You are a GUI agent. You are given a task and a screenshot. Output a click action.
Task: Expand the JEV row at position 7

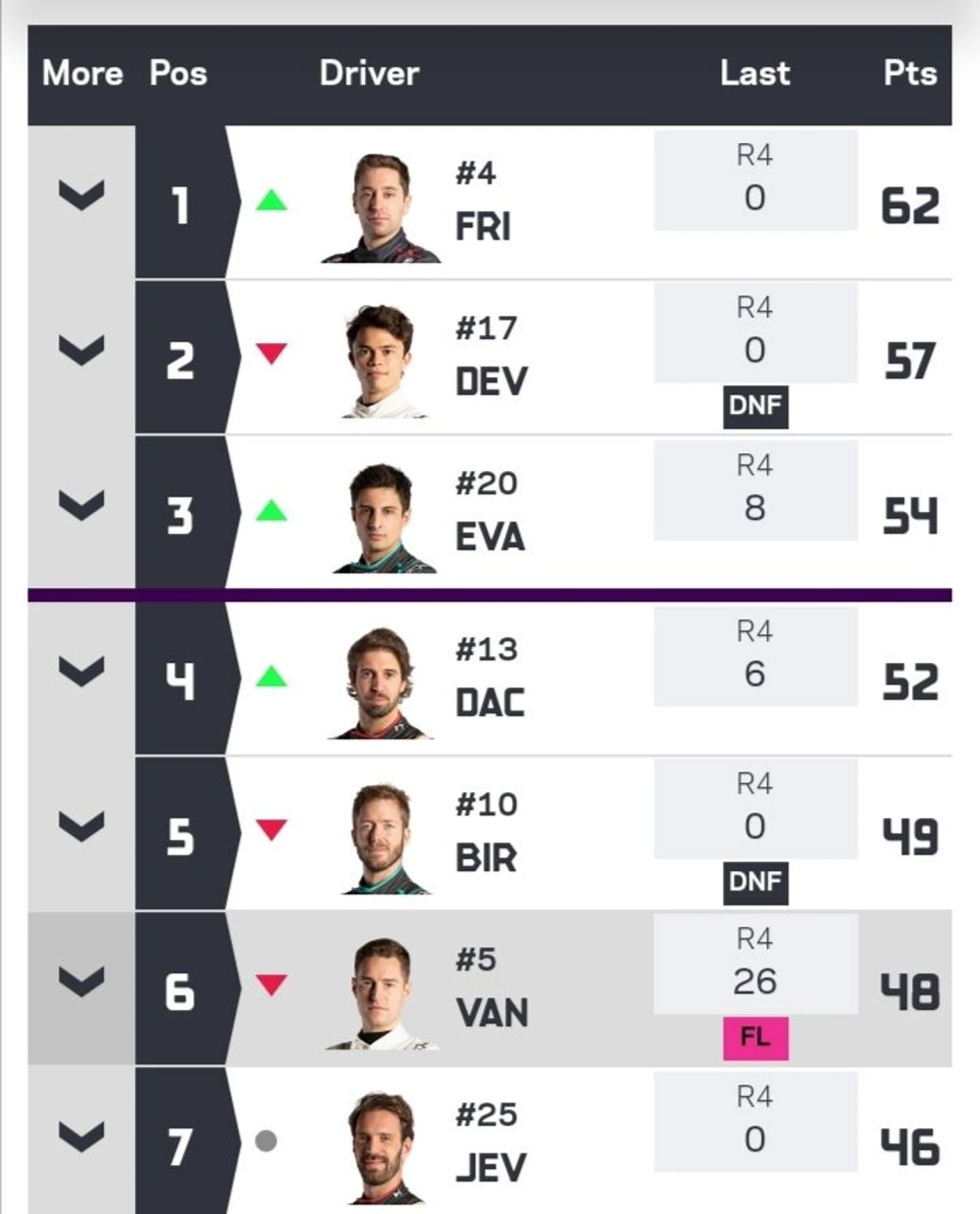tap(81, 1136)
